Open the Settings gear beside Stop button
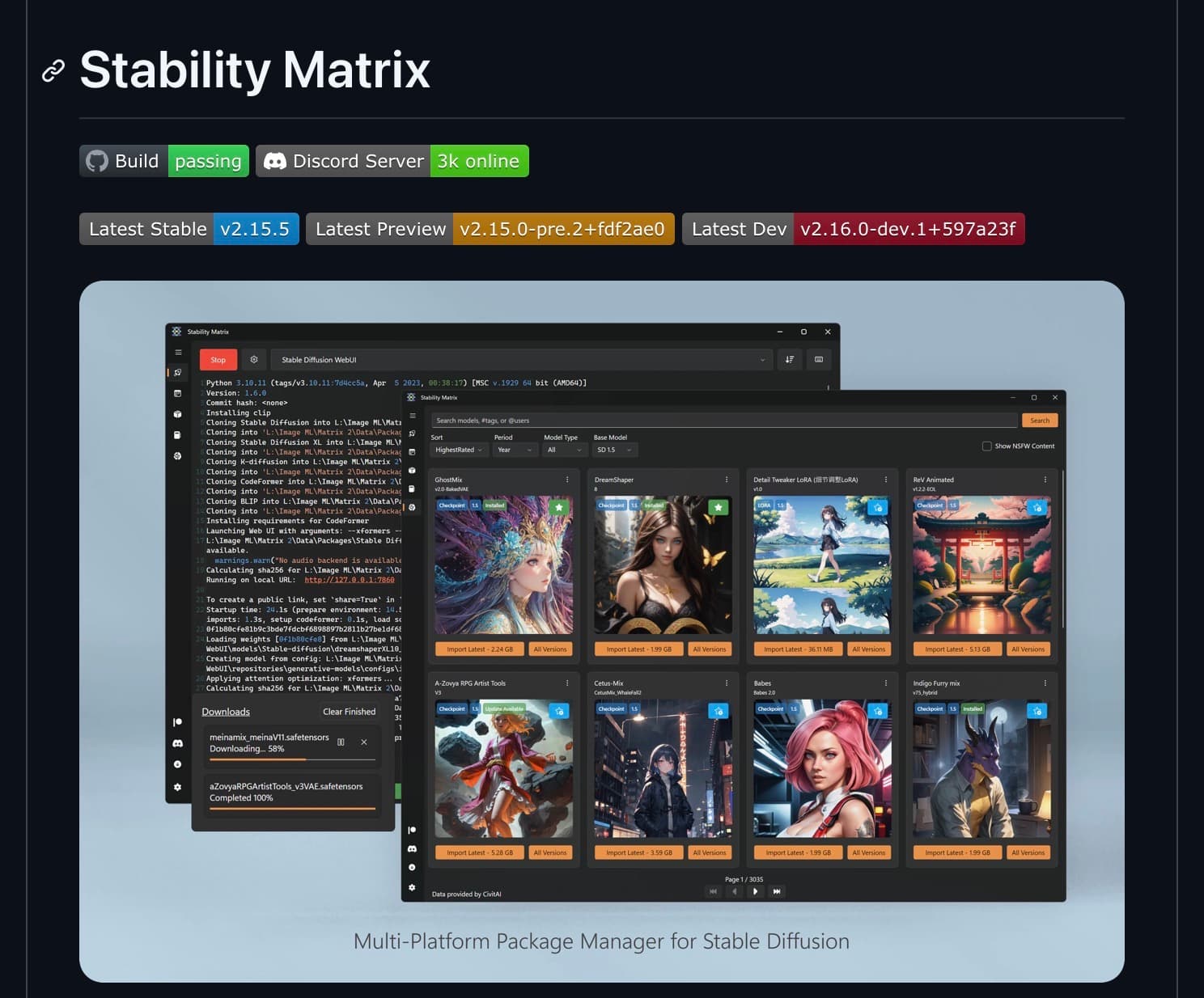The width and height of the screenshot is (1204, 998). [254, 359]
